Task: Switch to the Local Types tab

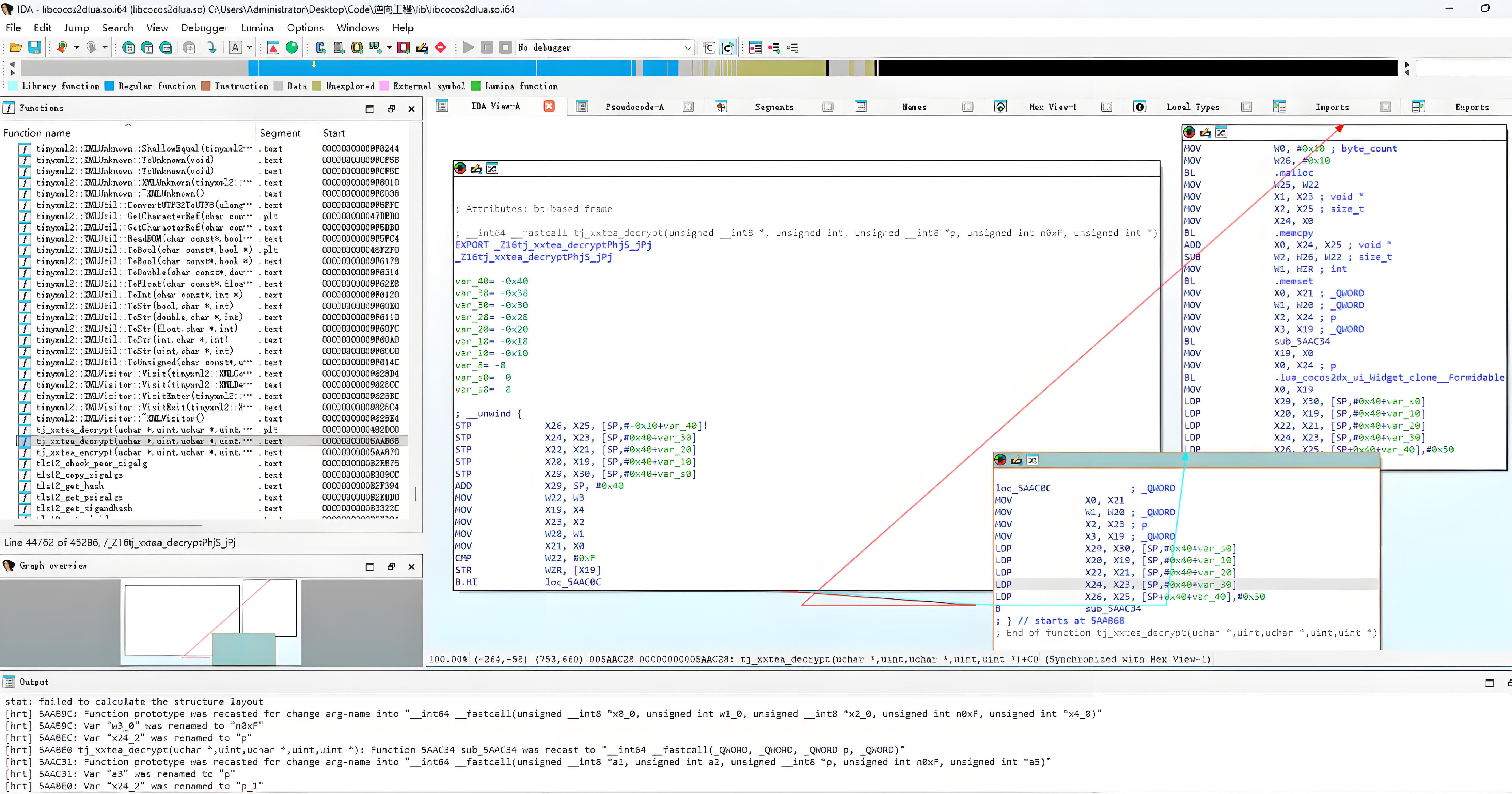Action: tap(1193, 107)
